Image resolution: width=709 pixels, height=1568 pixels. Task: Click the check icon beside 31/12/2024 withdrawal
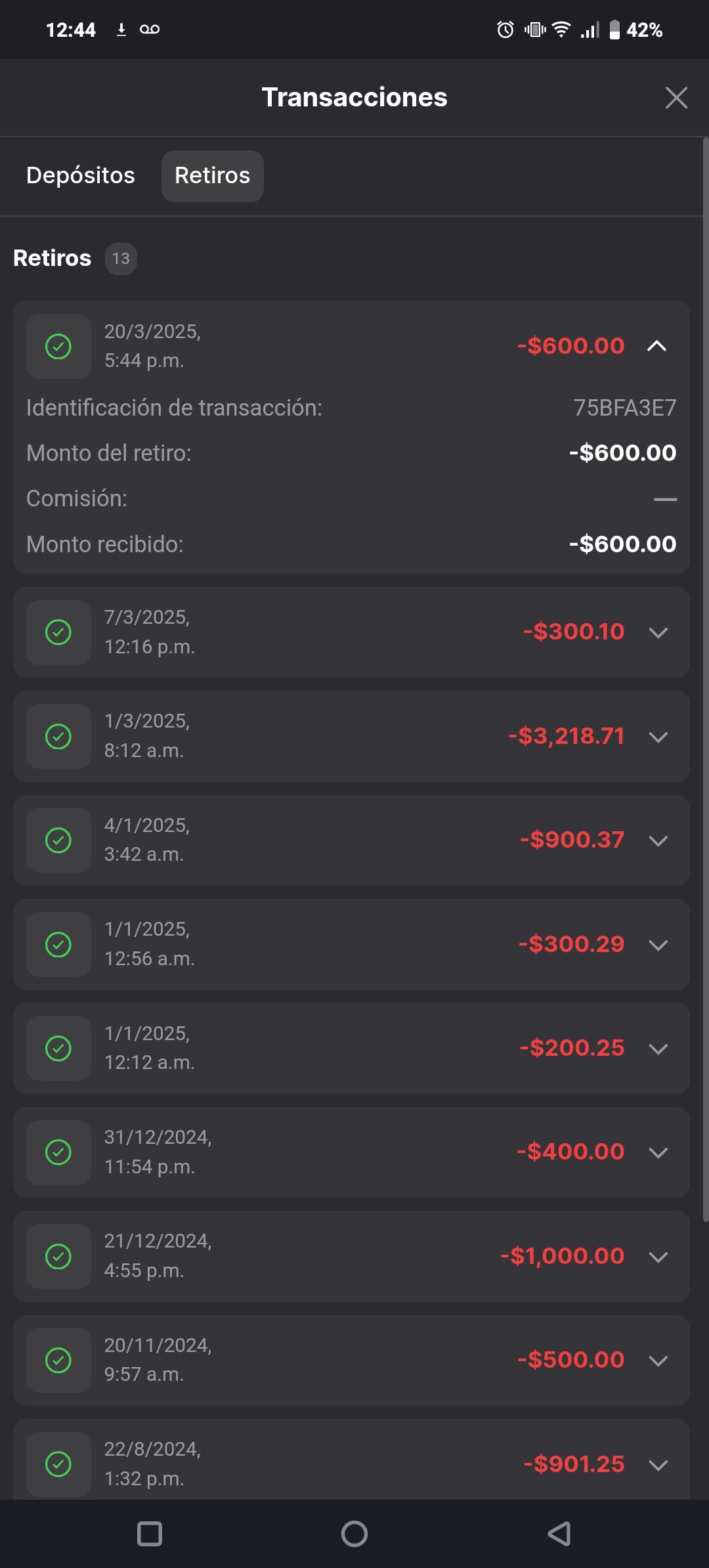58,1152
